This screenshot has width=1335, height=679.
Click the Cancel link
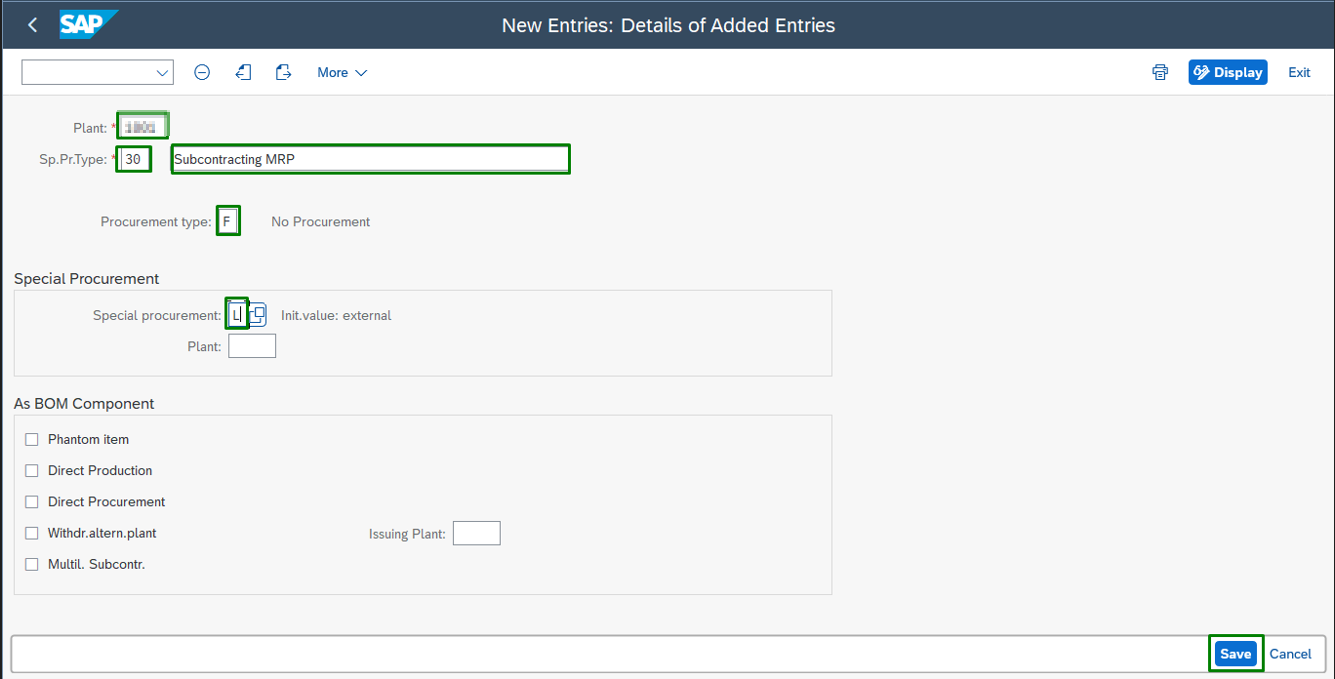coord(1290,654)
